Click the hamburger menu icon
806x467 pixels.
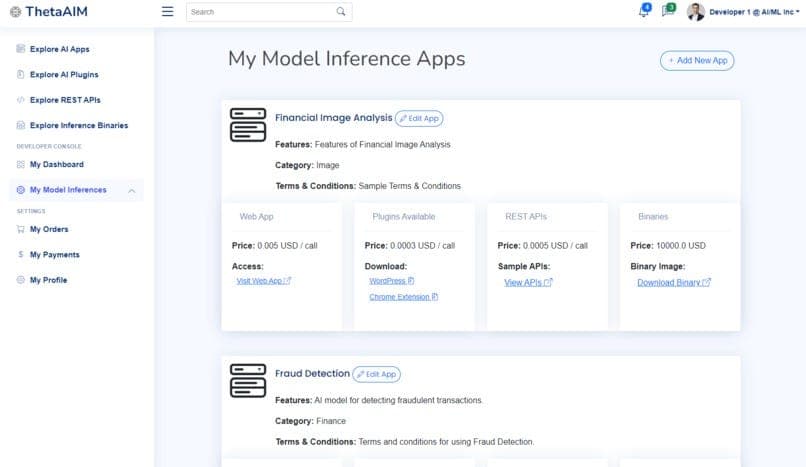pyautogui.click(x=167, y=12)
